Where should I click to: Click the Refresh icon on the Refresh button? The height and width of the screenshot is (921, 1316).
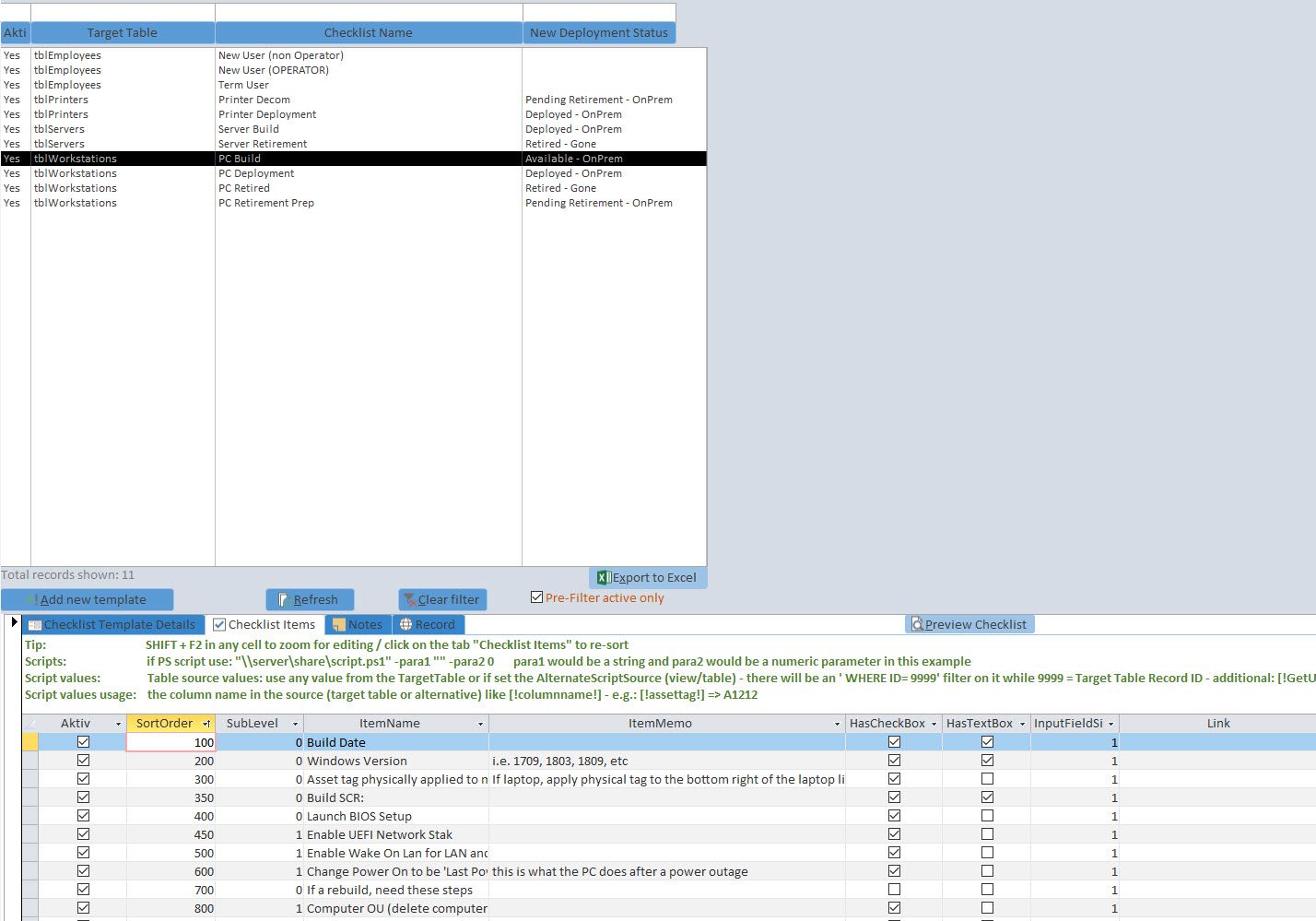287,599
